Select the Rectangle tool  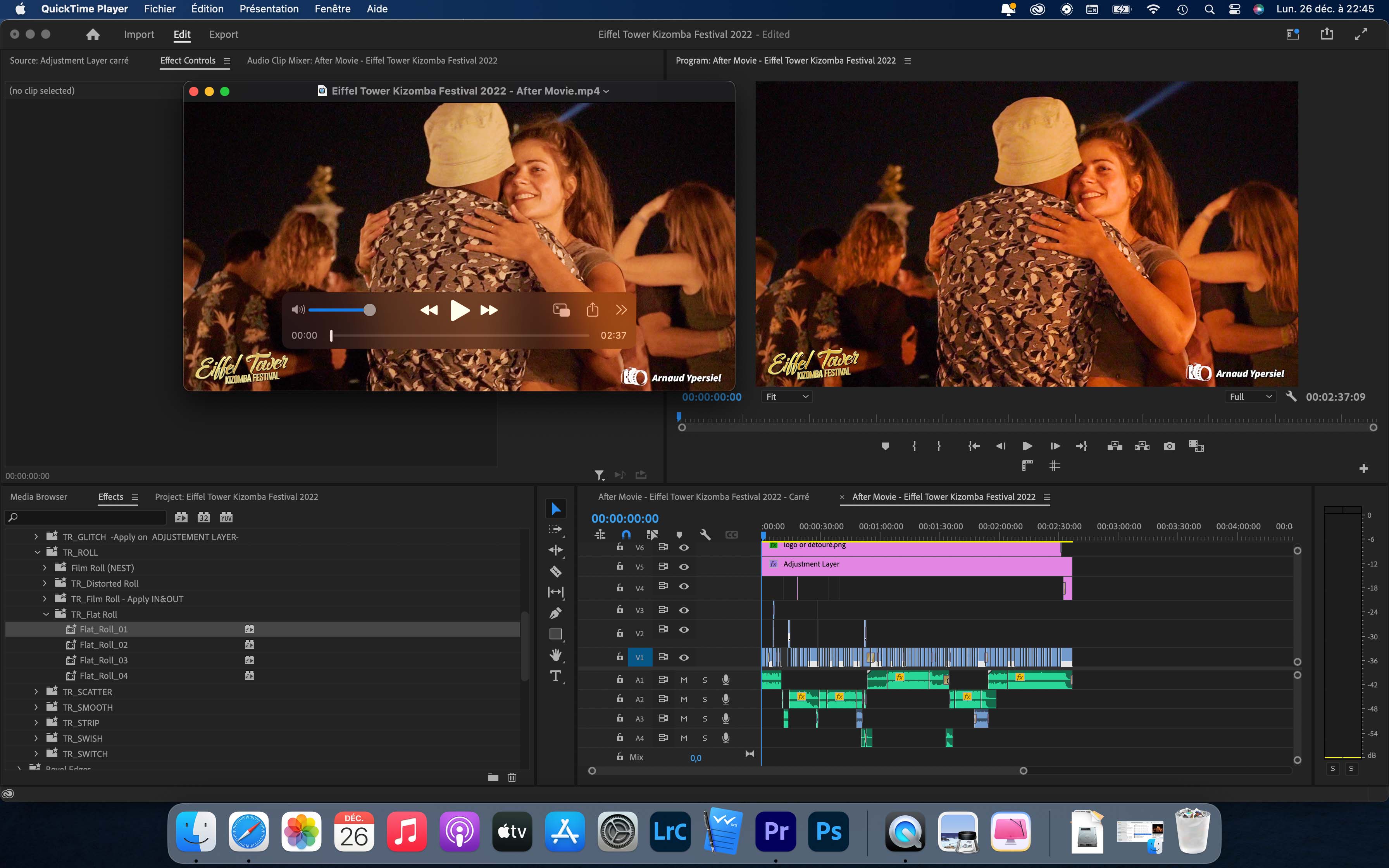tap(555, 634)
